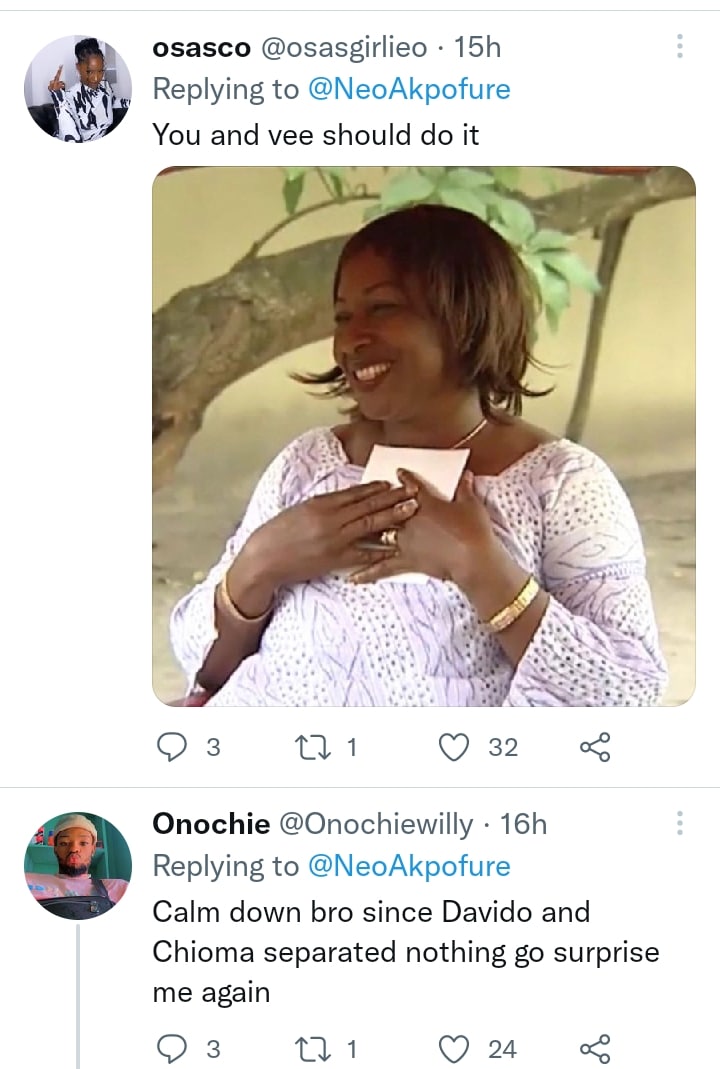Open more options on osasco's tweet
This screenshot has height=1069, width=720.
point(680,46)
